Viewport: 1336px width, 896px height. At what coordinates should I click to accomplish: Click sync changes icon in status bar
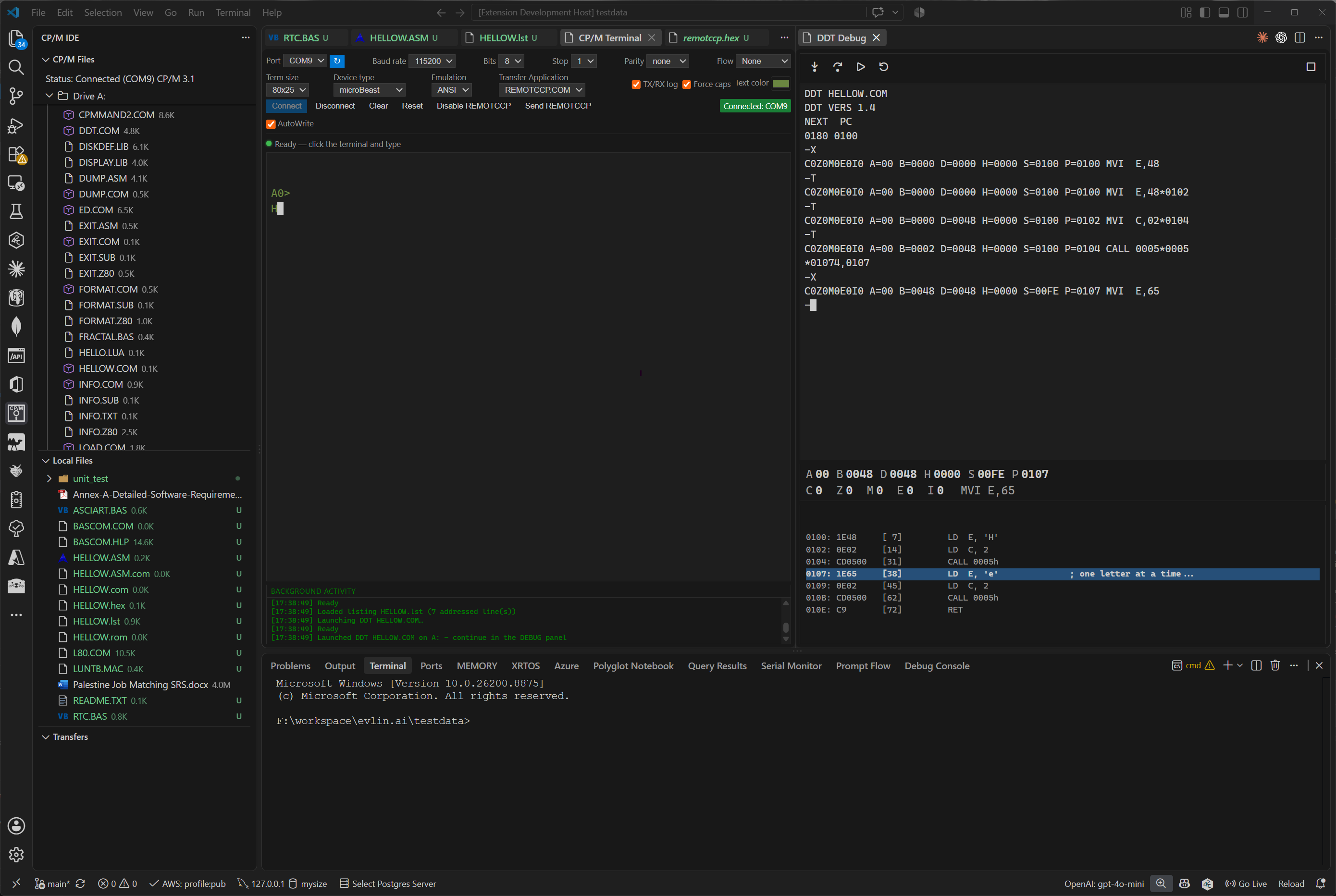pyautogui.click(x=81, y=884)
